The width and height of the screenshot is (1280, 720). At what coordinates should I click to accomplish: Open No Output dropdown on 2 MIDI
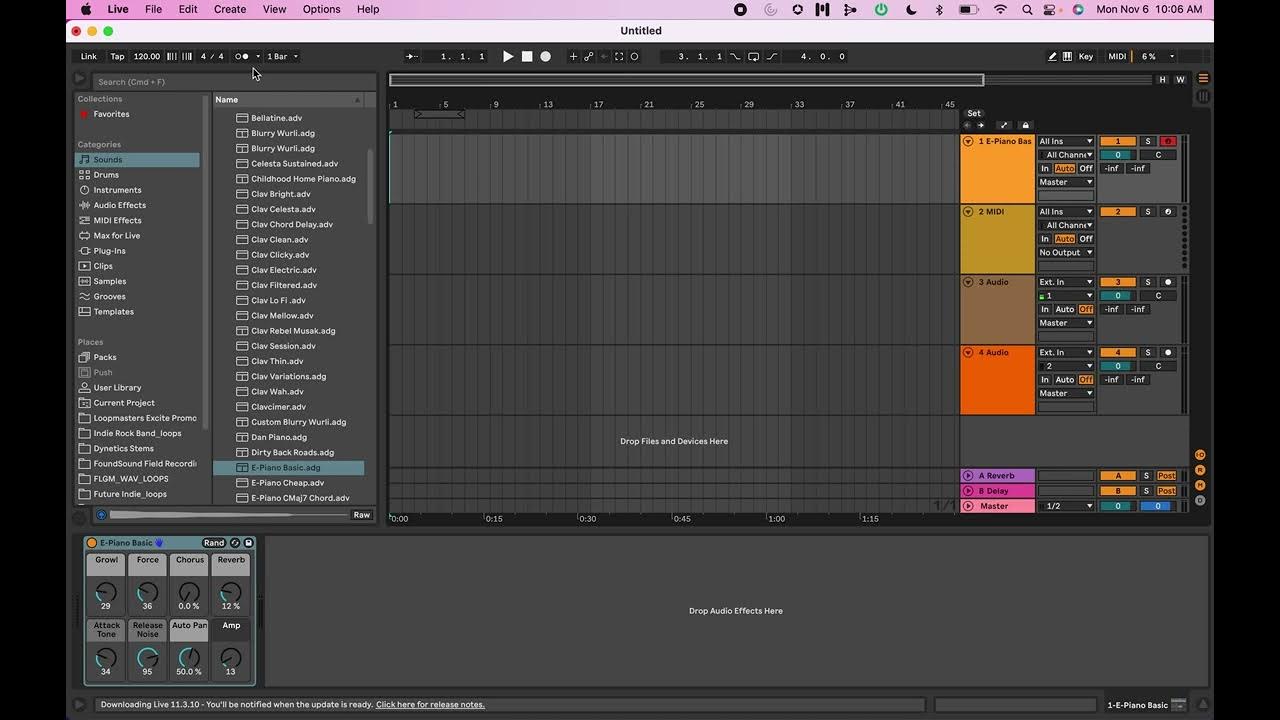click(x=1066, y=252)
